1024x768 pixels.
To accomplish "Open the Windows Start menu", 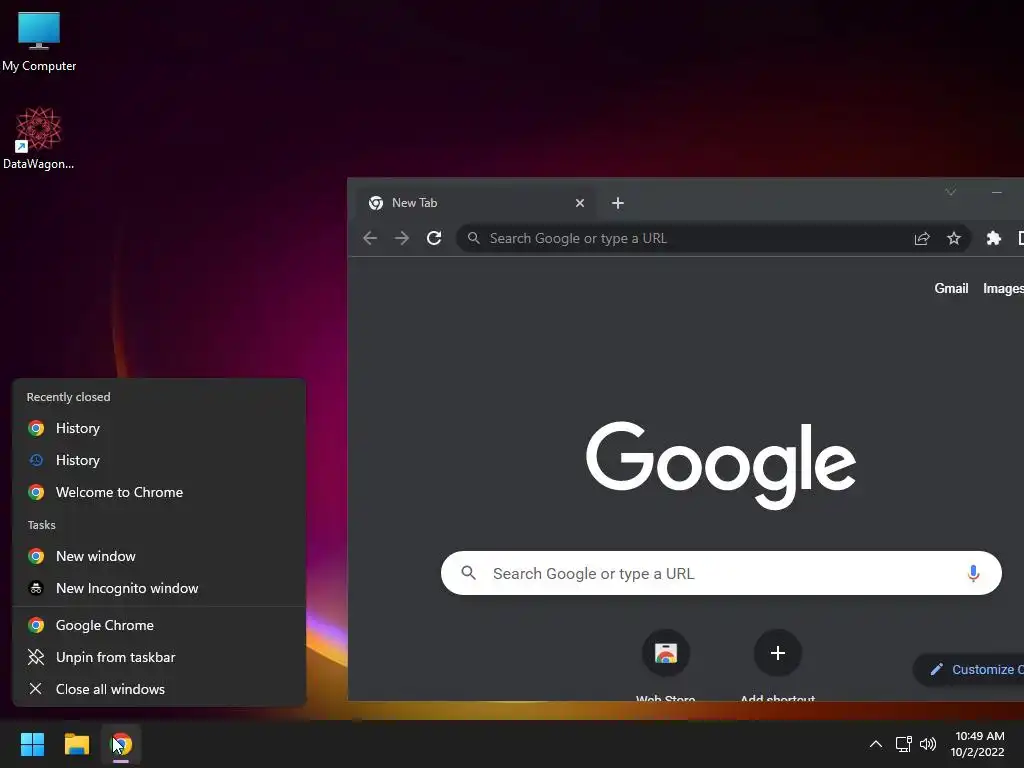I will click(32, 744).
